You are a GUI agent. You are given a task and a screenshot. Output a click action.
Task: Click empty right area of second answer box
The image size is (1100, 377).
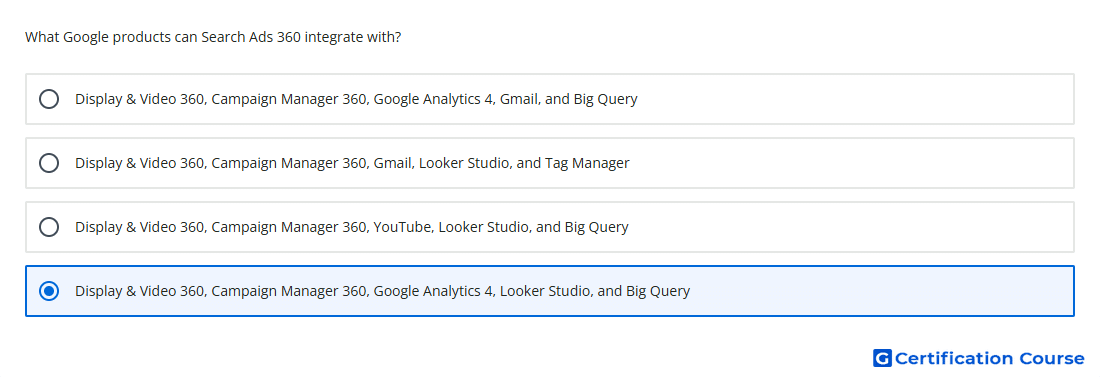tap(852, 163)
